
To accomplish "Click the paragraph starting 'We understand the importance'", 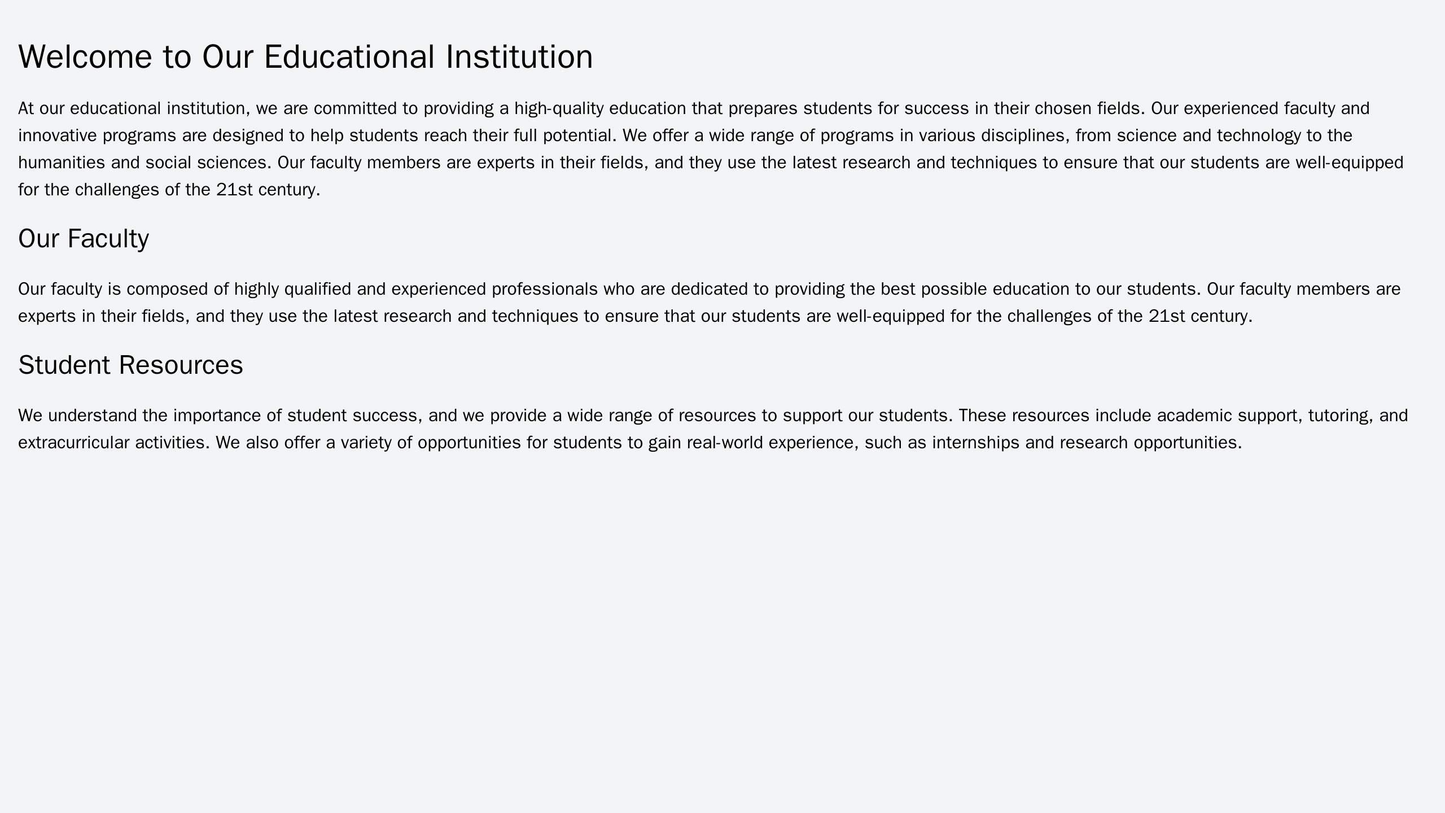I will point(700,429).
